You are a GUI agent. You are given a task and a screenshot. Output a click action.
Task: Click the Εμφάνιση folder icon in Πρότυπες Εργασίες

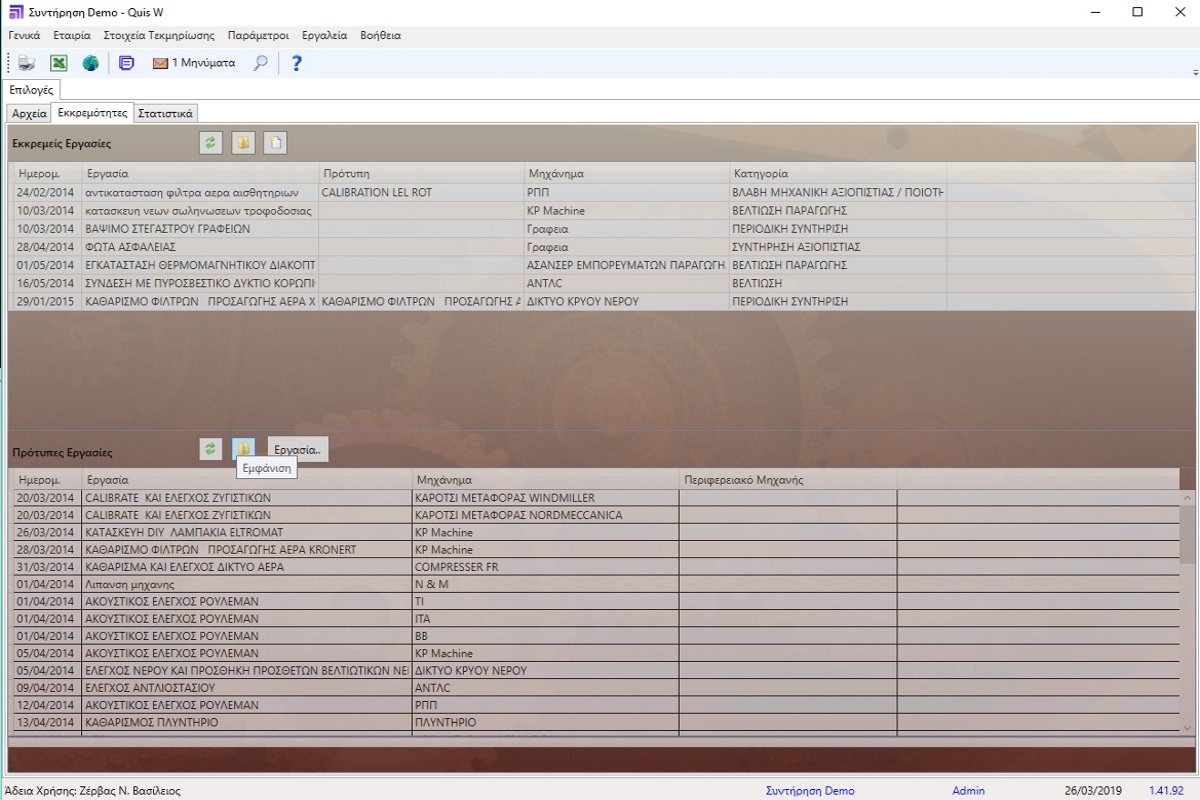point(243,449)
